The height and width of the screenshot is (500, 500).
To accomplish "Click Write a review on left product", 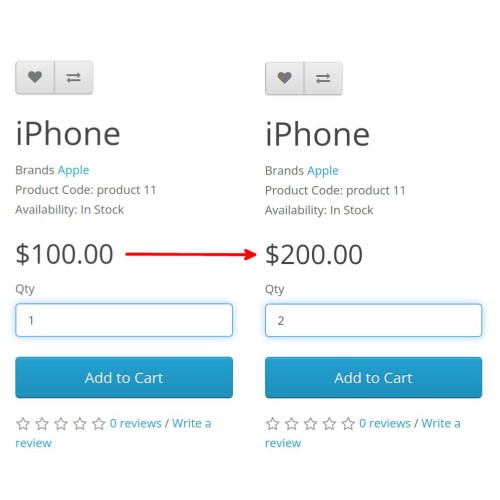I will tap(113, 433).
